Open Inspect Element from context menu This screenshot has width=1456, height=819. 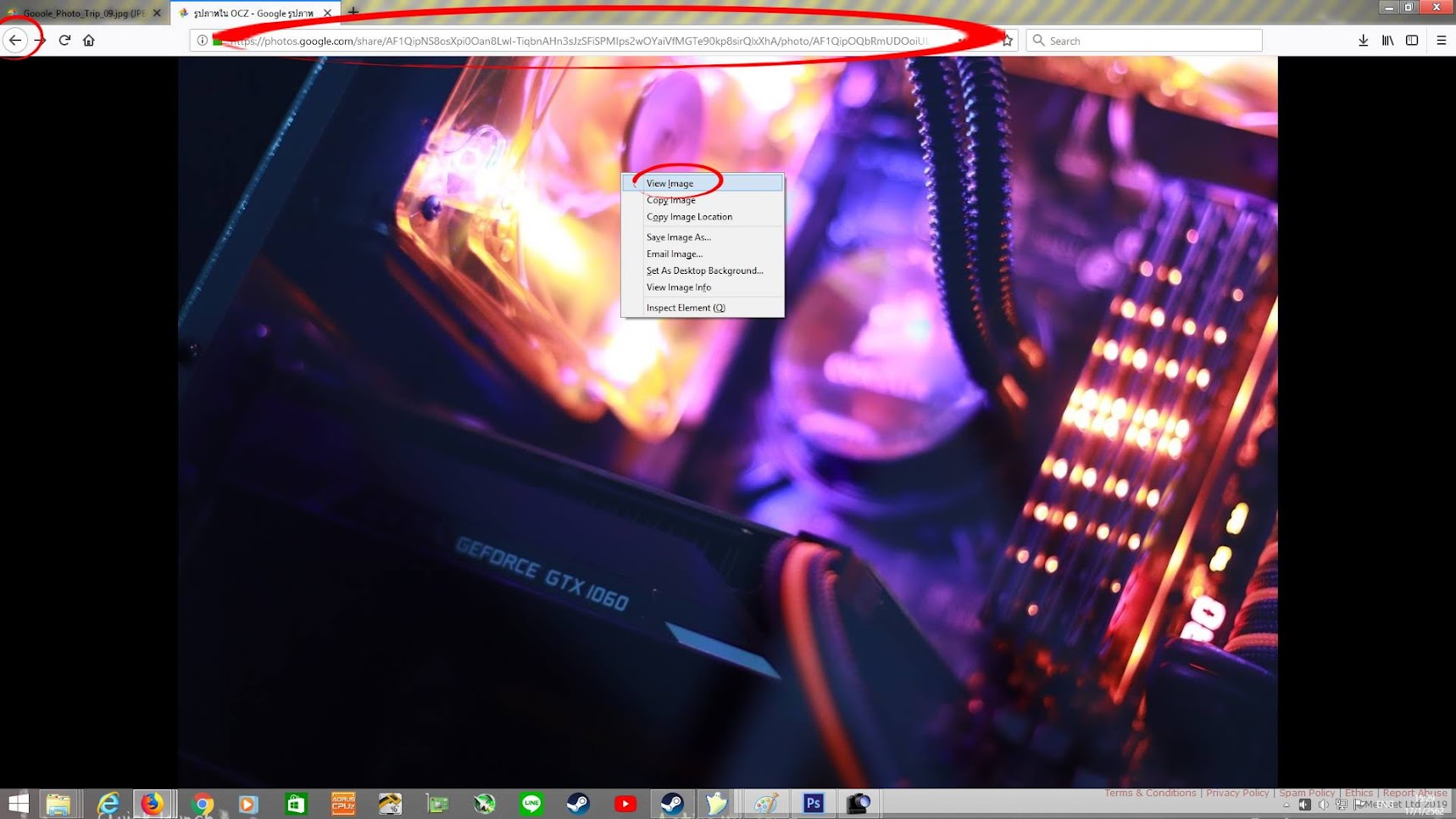(685, 308)
